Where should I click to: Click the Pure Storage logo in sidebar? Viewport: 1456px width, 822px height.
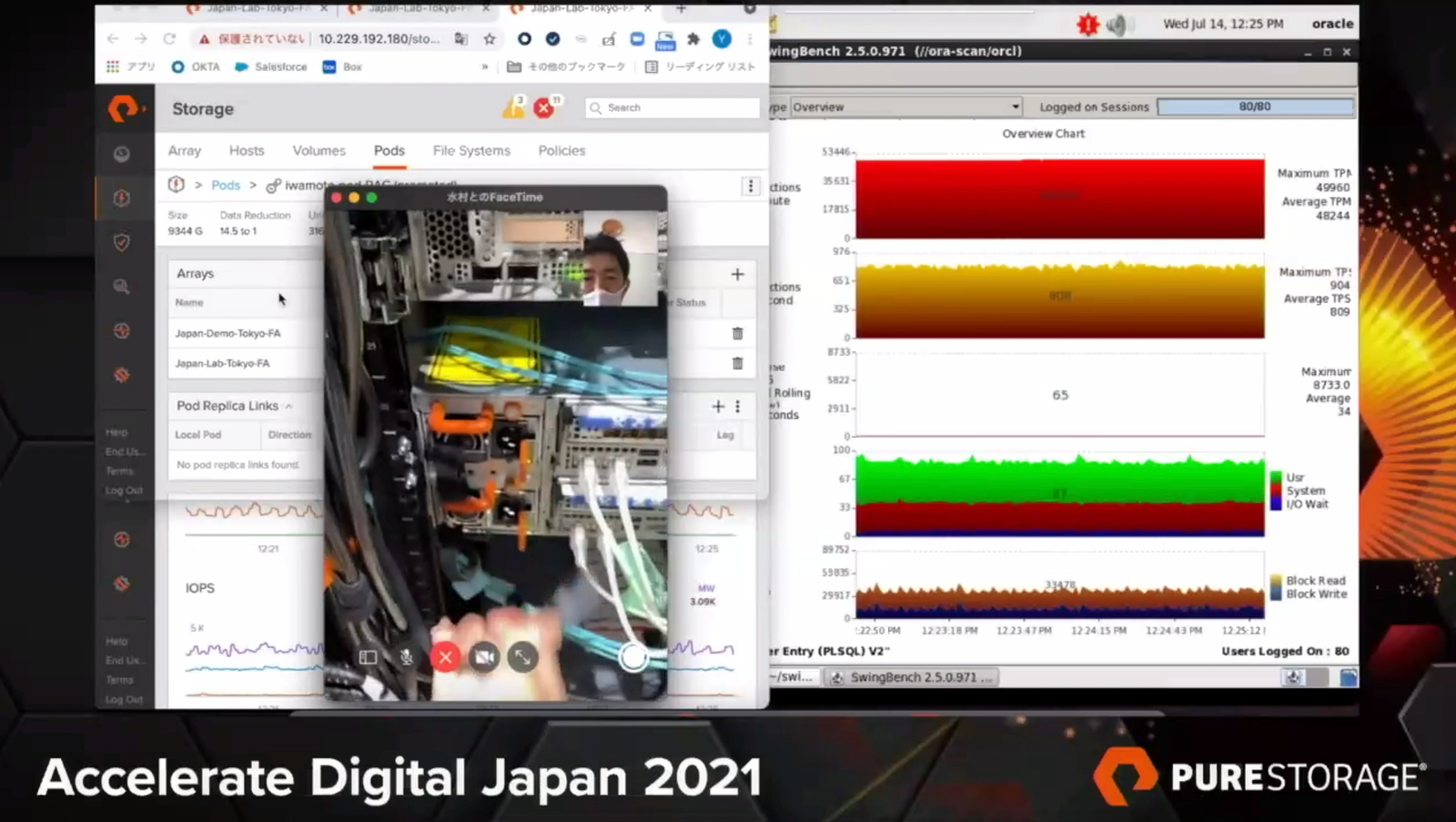click(x=123, y=108)
